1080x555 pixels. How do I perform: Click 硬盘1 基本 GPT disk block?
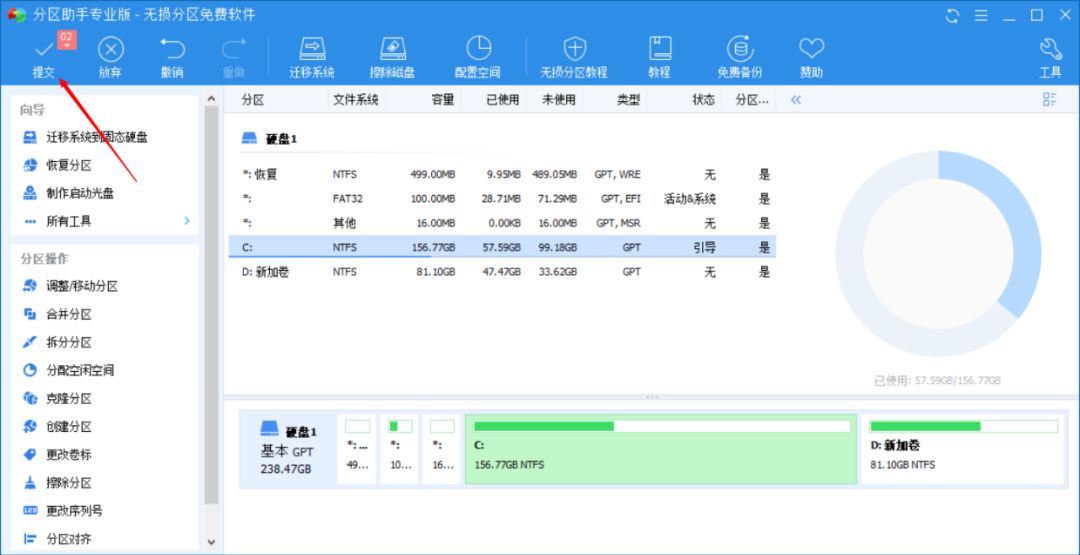click(288, 449)
